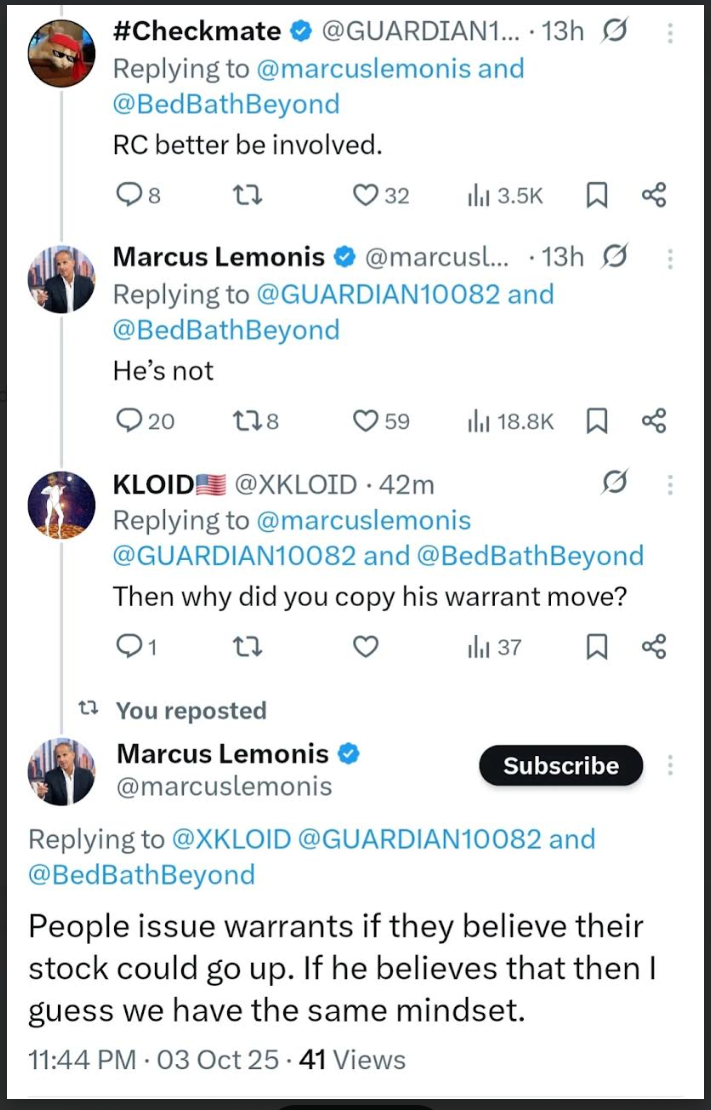Open the KLOID profile avatar
Image resolution: width=711 pixels, height=1110 pixels.
point(62,500)
